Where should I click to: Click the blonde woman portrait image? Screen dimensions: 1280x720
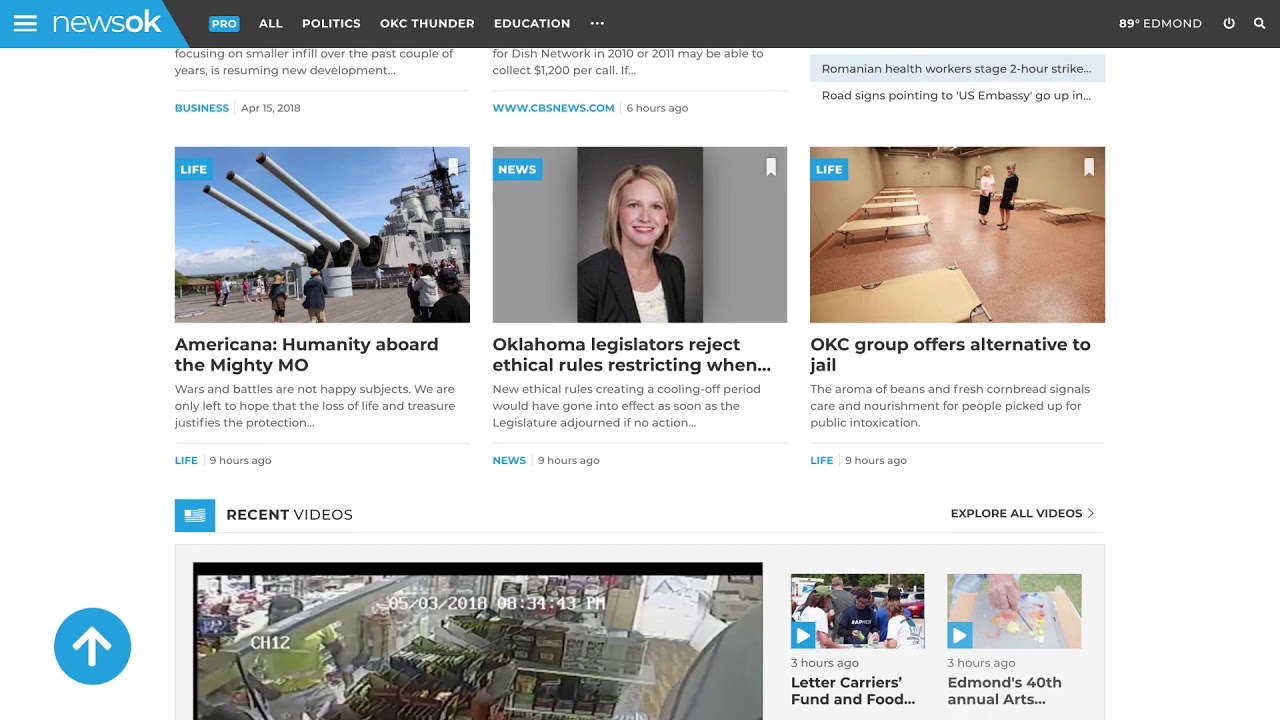pyautogui.click(x=640, y=235)
